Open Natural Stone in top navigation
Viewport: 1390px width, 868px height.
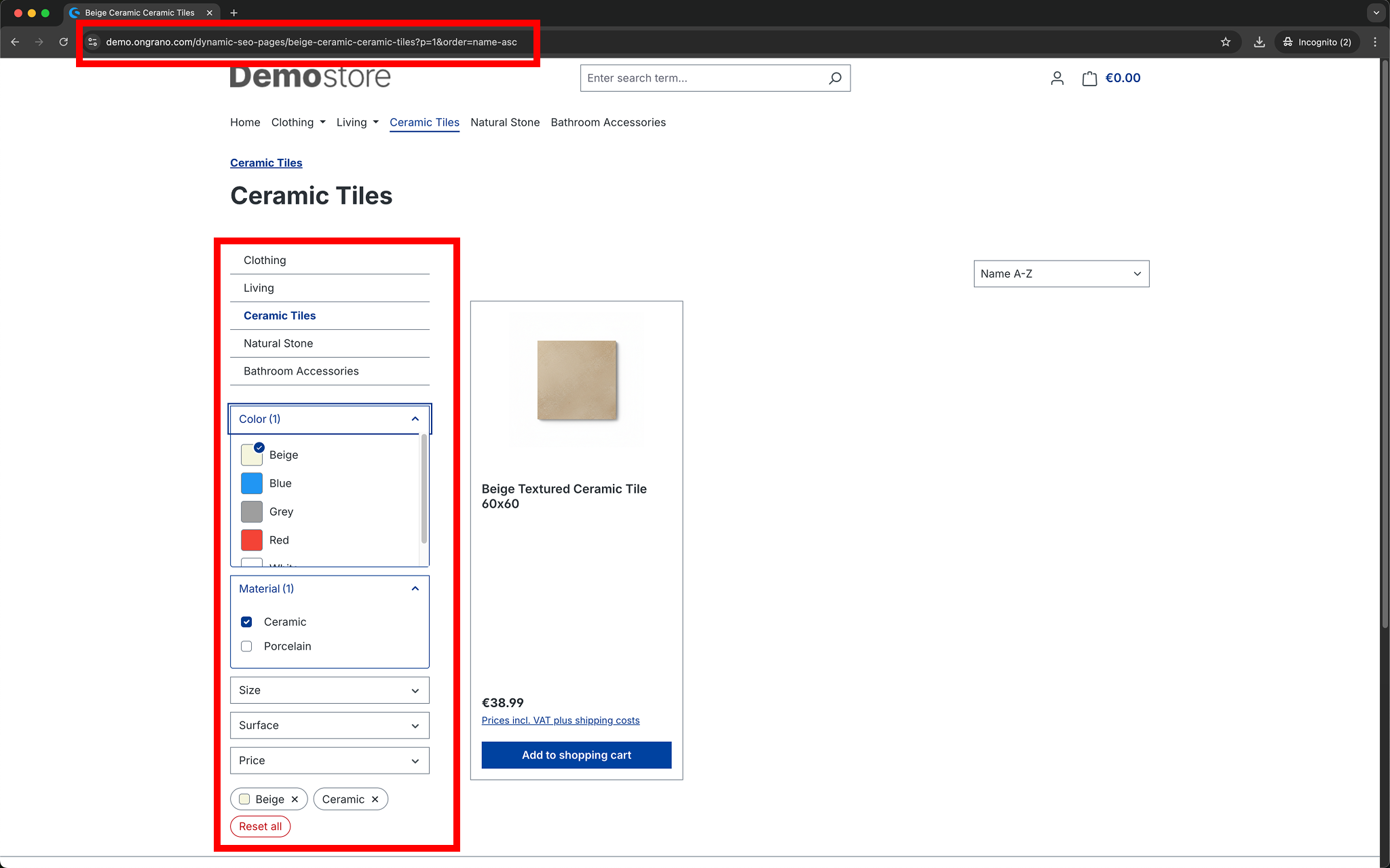pos(505,122)
